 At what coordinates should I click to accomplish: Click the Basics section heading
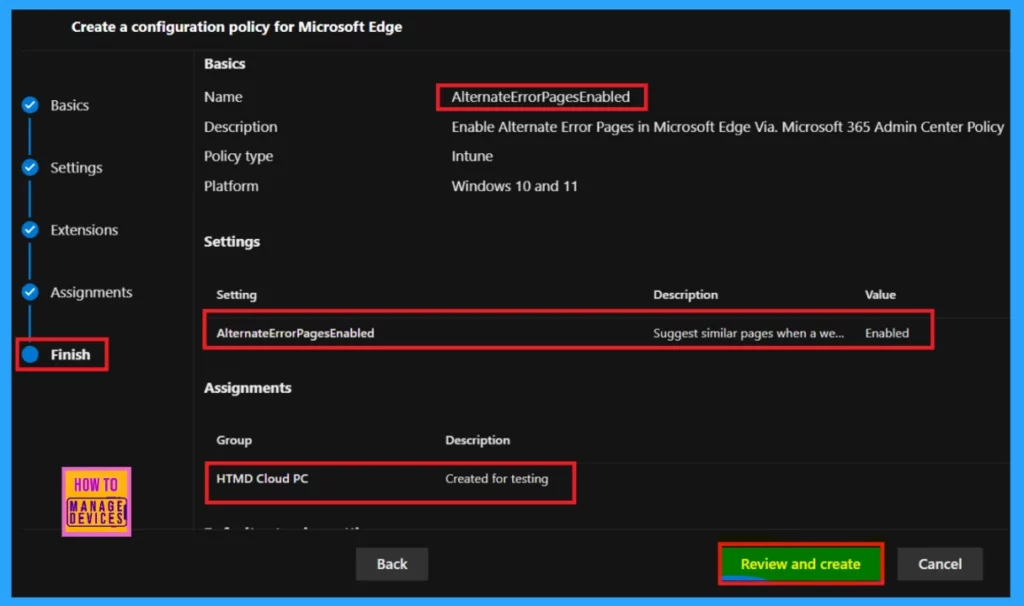pos(225,64)
